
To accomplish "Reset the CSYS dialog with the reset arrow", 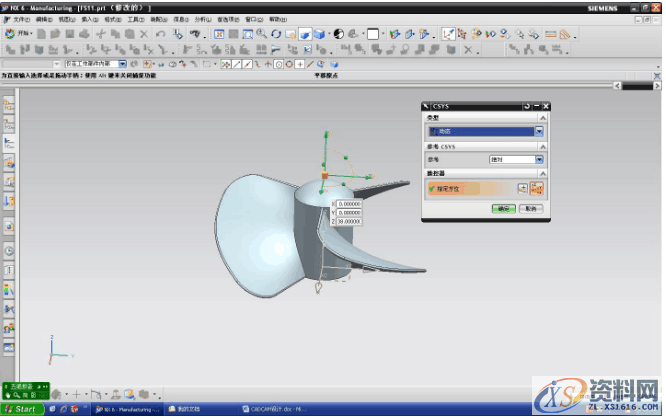I will [527, 106].
